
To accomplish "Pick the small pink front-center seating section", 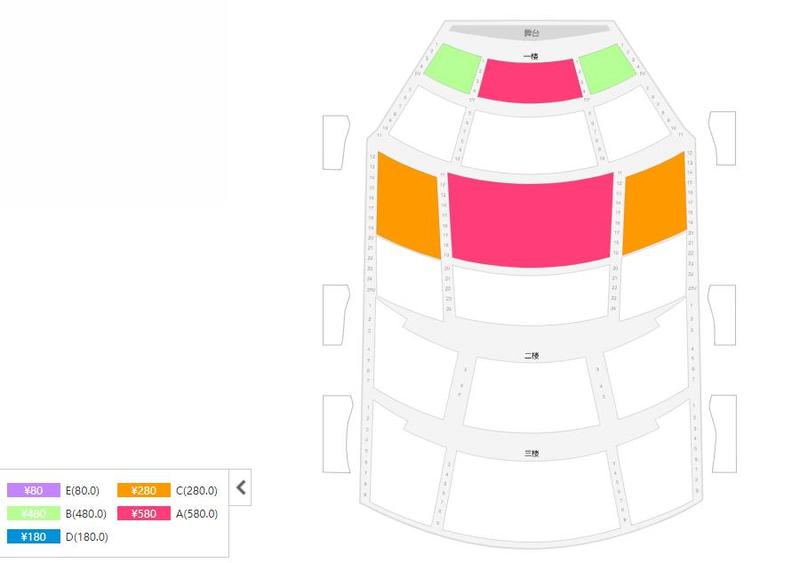I will click(530, 80).
